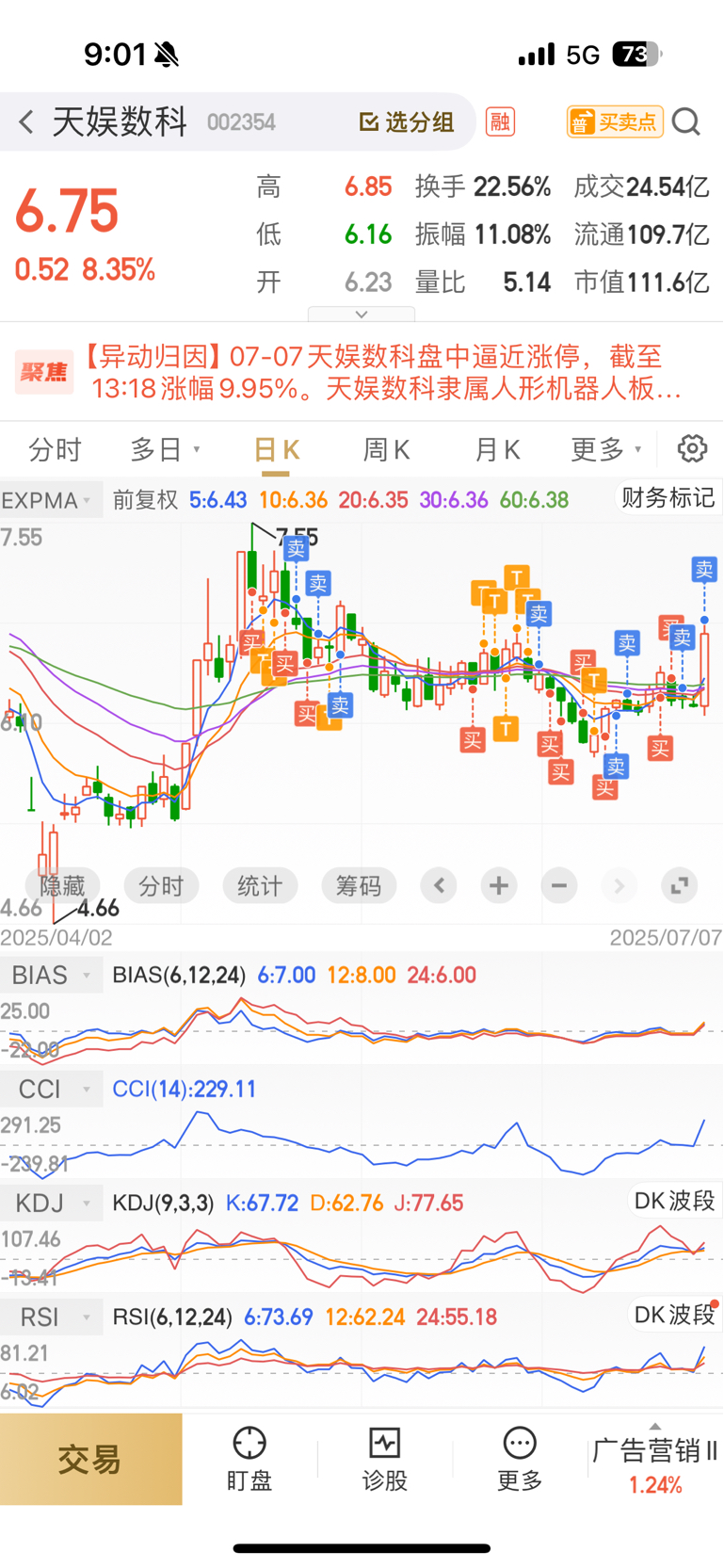Tap the CCI(14):229.11 readout

point(184,1090)
